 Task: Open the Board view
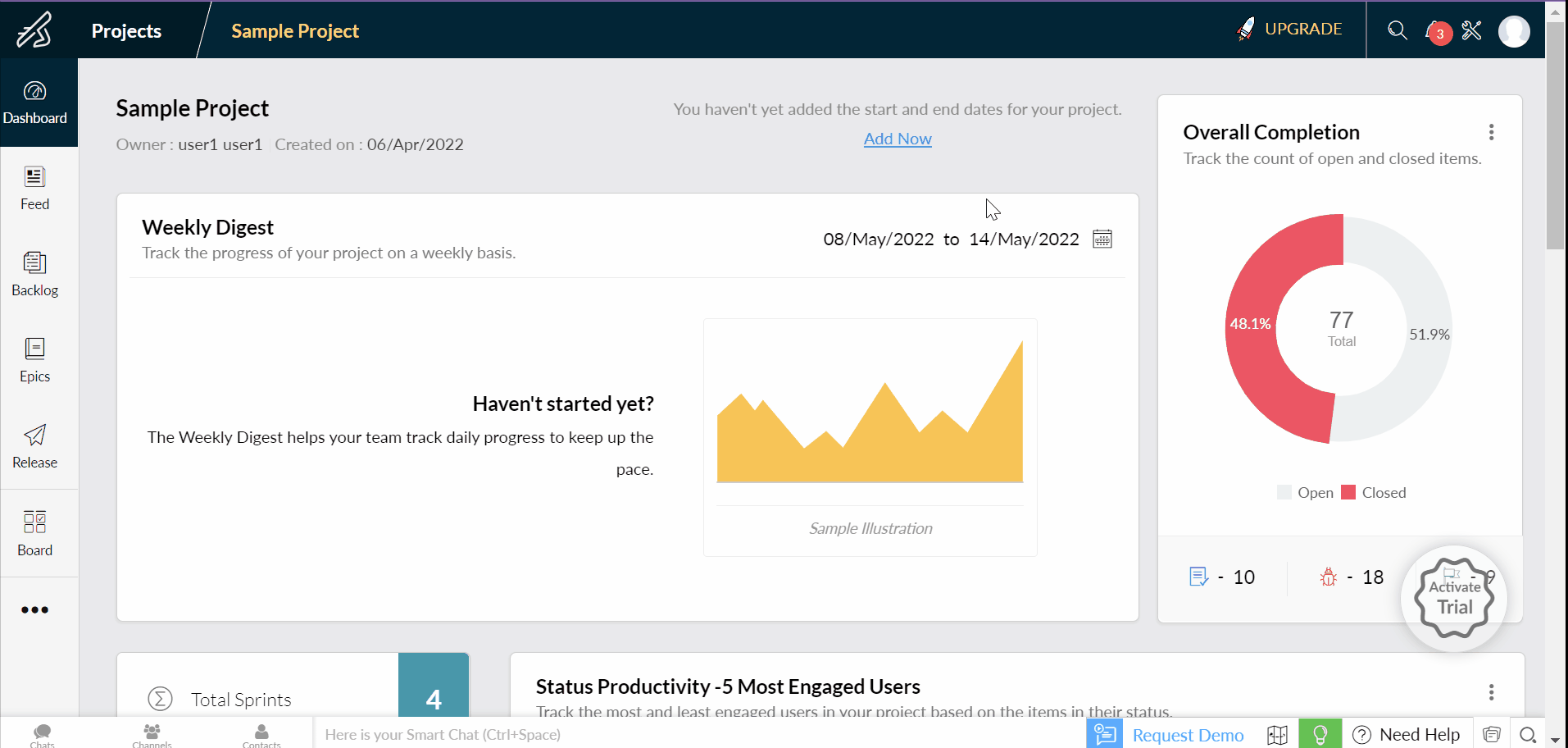point(35,533)
